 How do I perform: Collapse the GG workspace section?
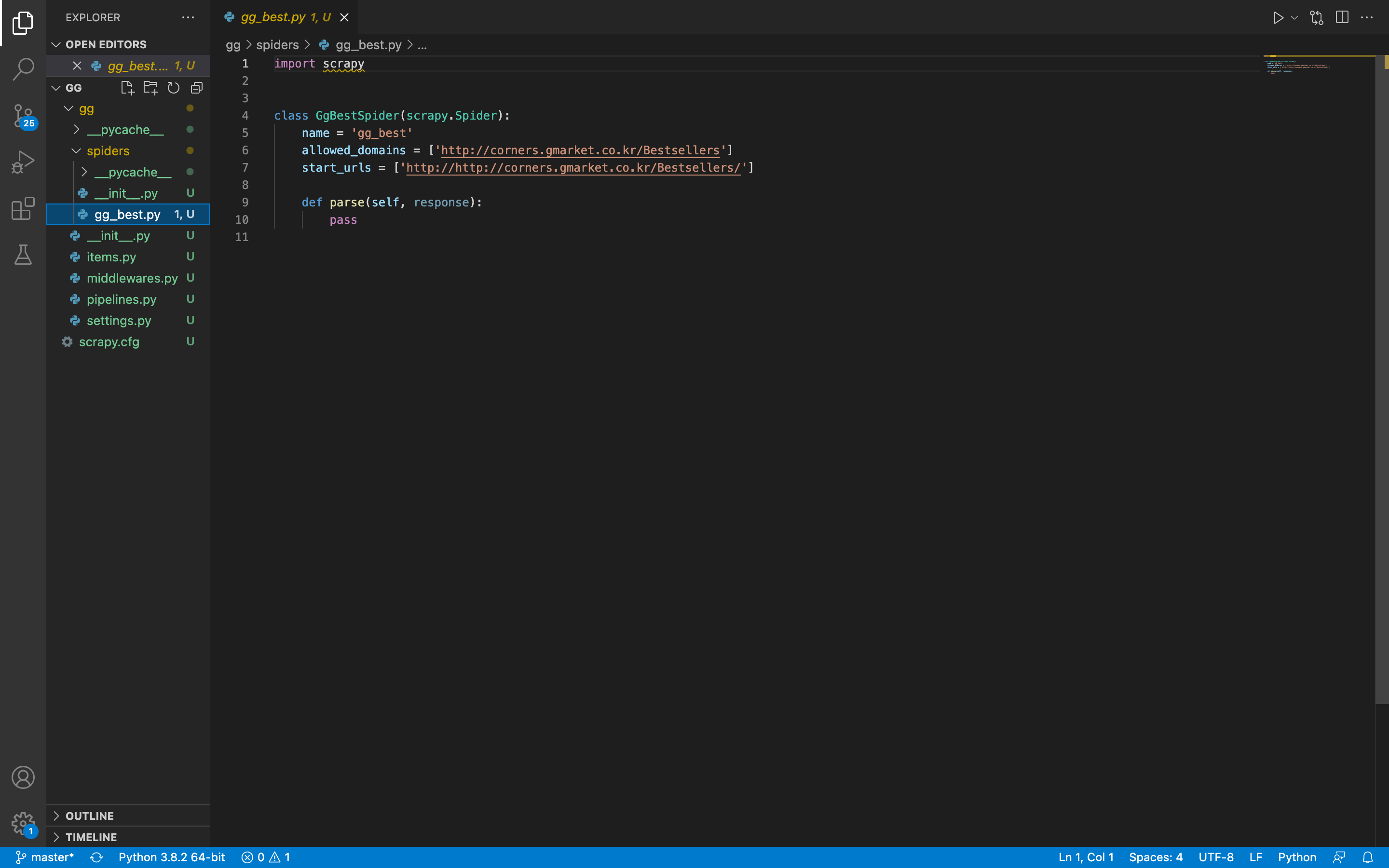click(x=73, y=88)
